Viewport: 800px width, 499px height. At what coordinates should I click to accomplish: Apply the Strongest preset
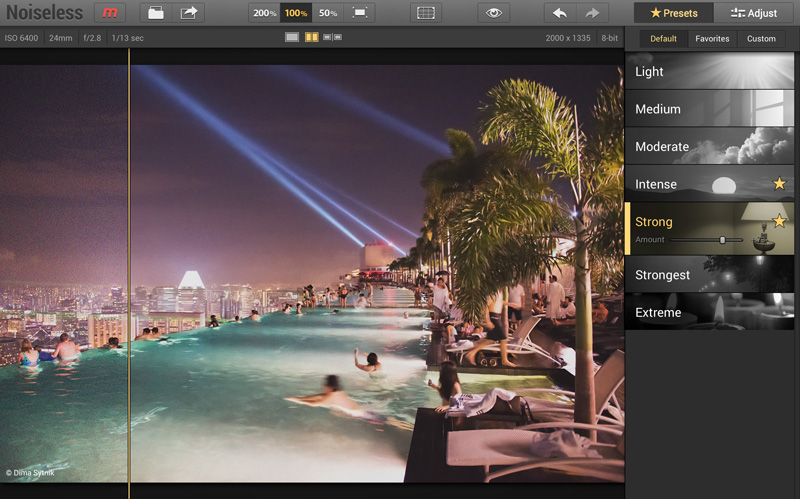click(x=709, y=275)
